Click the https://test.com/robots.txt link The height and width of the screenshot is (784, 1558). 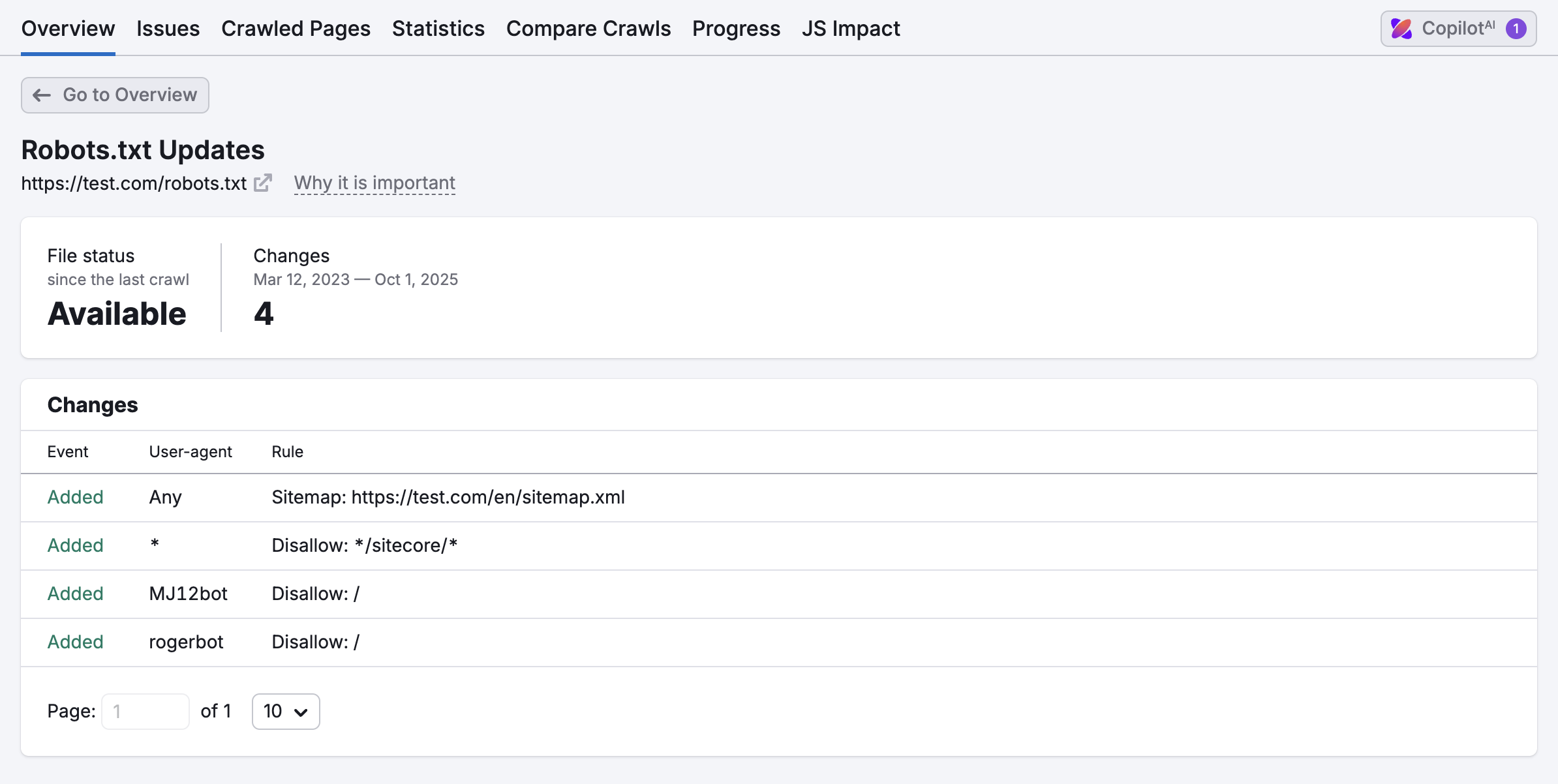(x=131, y=183)
